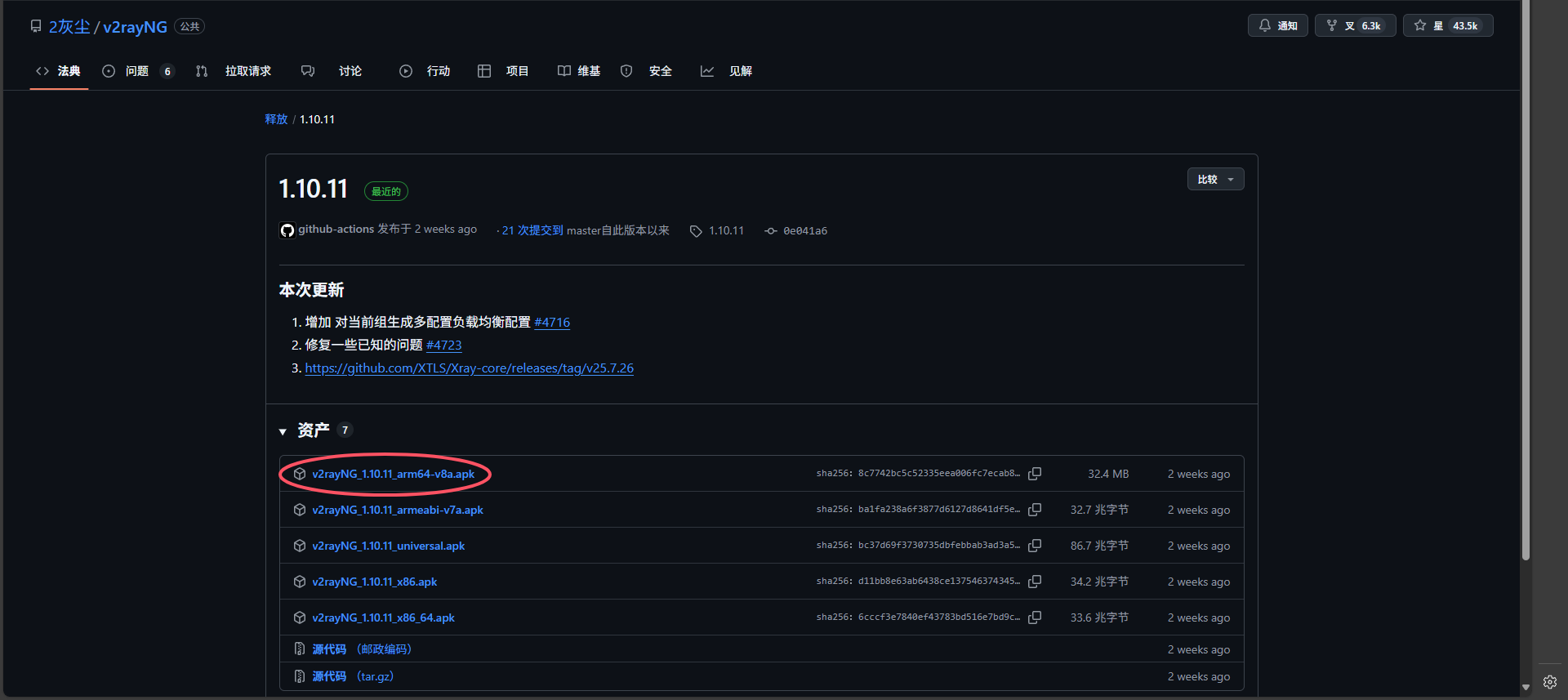Copy sha256 of x86_64.apk
This screenshot has height=700, width=1568.
click(1035, 618)
